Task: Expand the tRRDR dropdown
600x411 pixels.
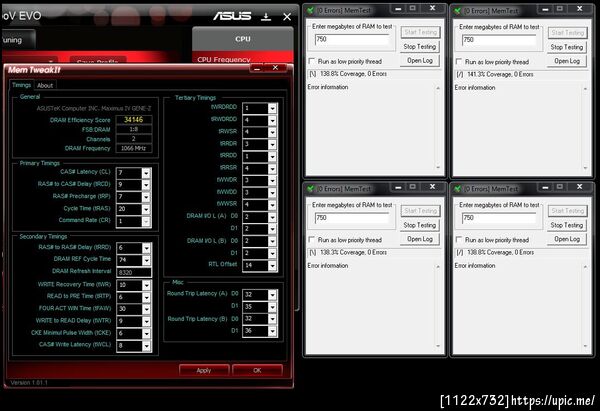Action: click(x=272, y=145)
